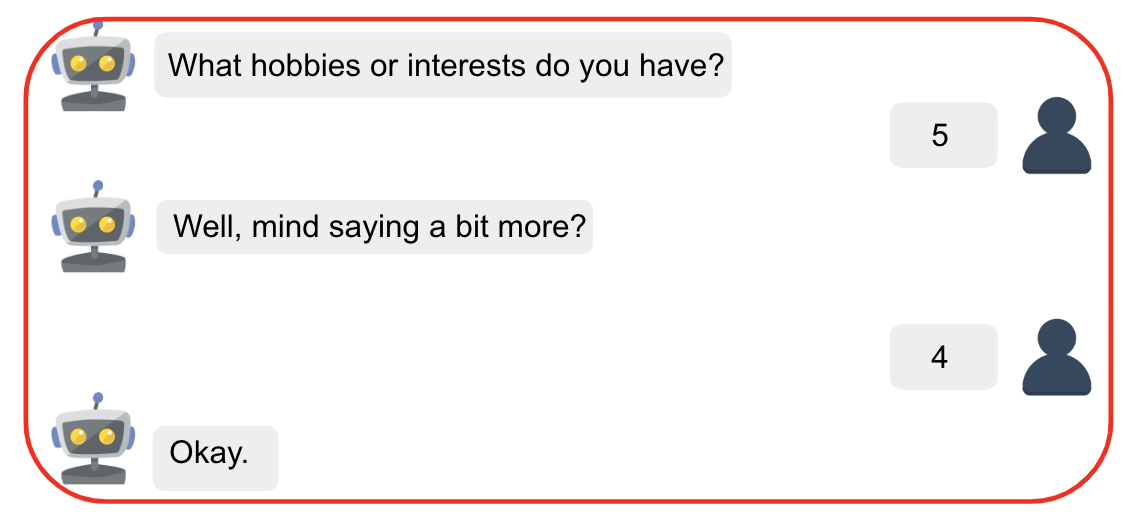Select the 'Well, mind saying a bit more?' bubble
The image size is (1124, 528).
375,226
